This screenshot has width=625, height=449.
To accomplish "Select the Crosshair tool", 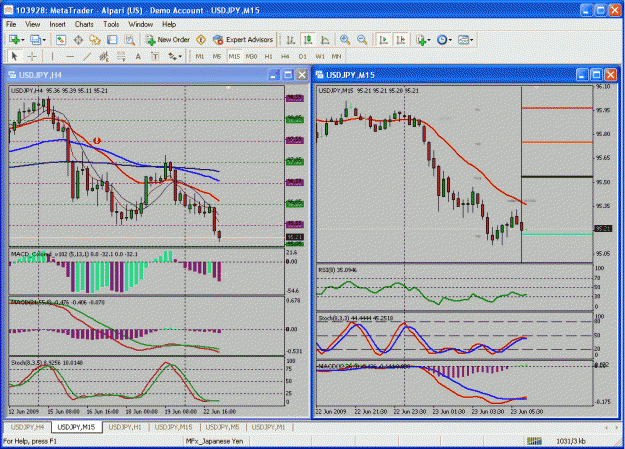I will tap(32, 56).
